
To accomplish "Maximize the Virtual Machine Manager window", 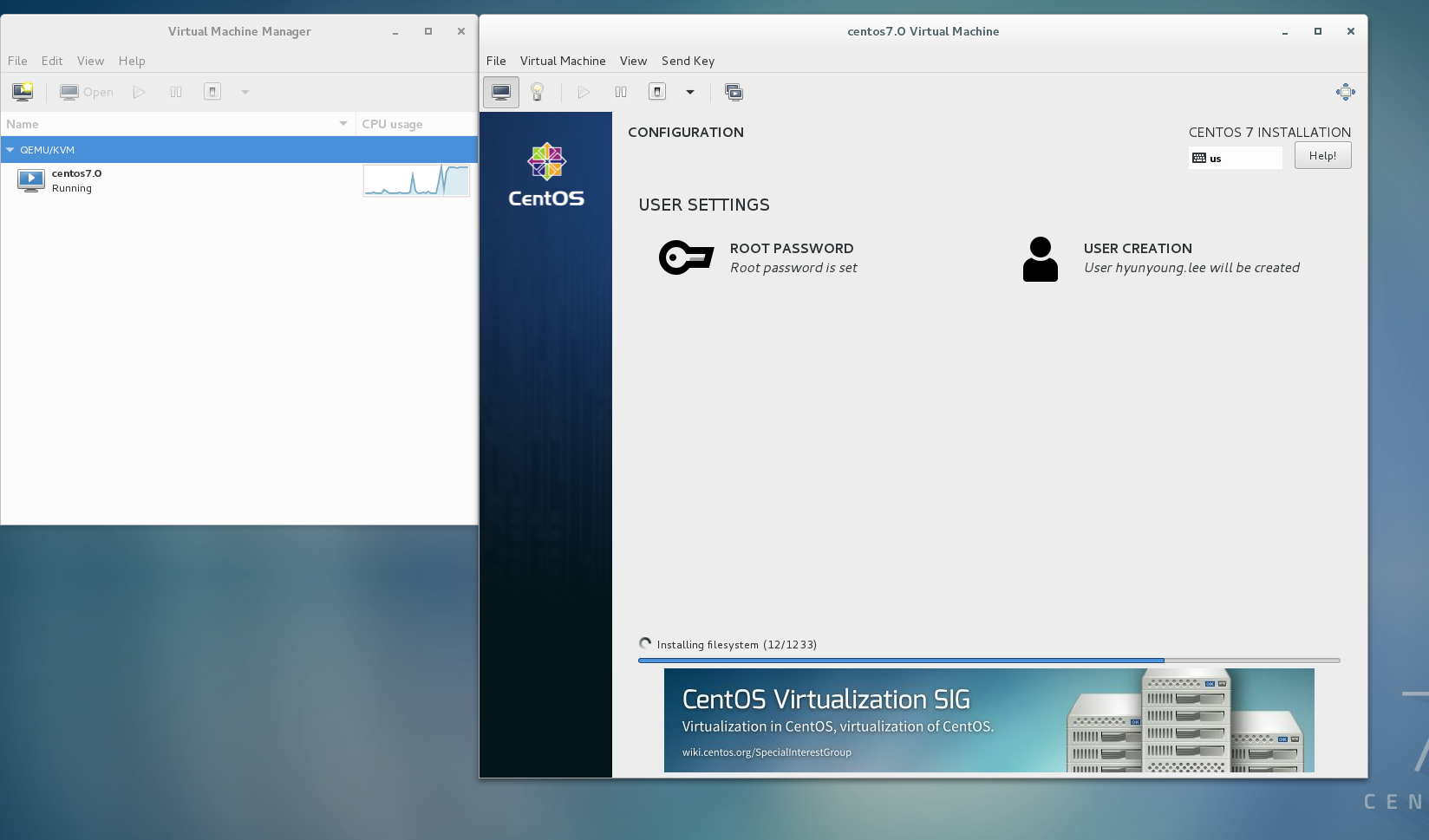I will pyautogui.click(x=427, y=31).
